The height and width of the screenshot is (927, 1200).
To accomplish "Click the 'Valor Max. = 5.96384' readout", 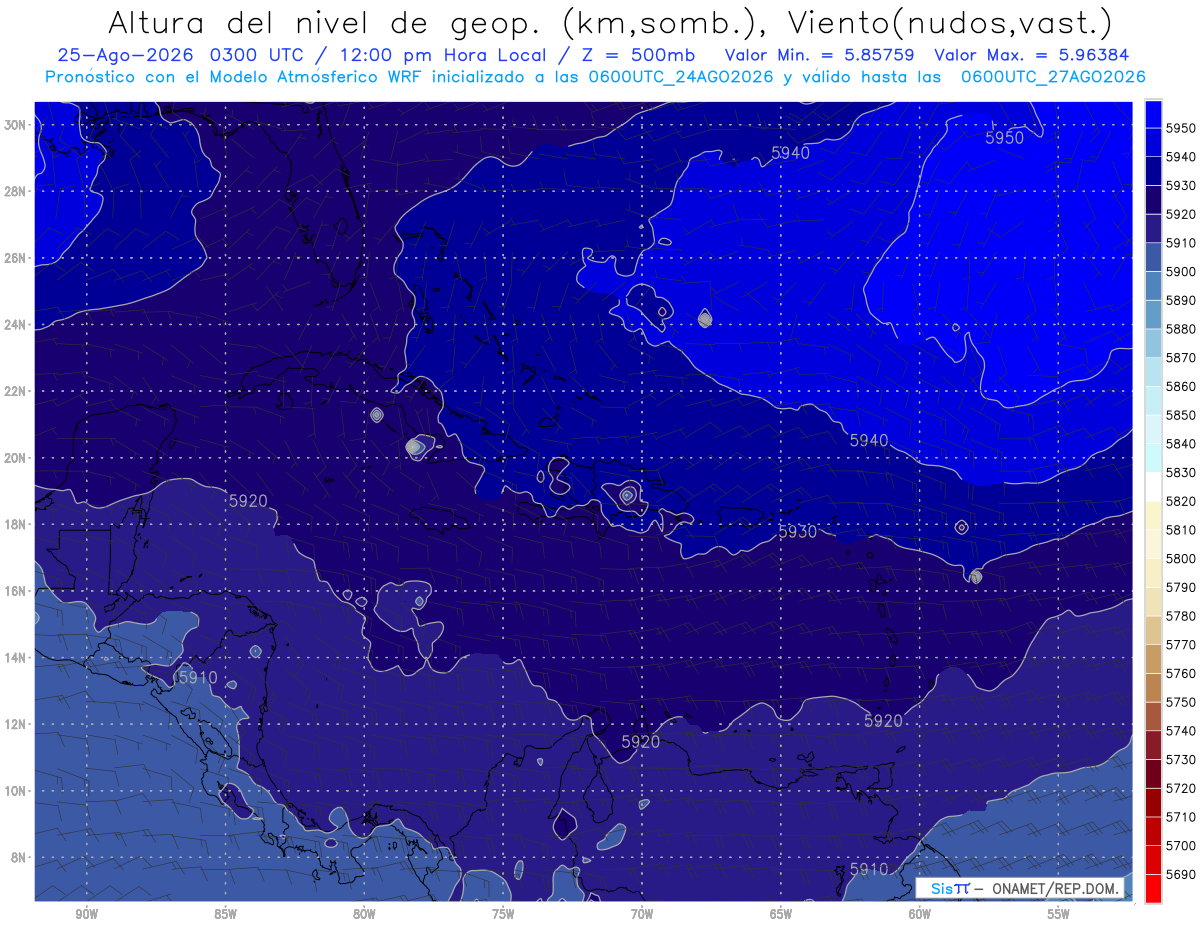I will click(x=1033, y=56).
